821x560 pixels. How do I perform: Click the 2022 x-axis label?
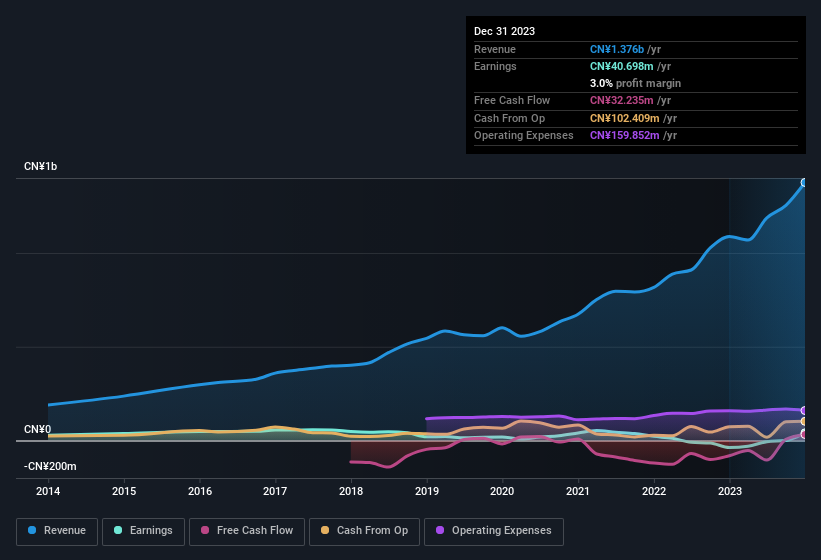tap(654, 491)
